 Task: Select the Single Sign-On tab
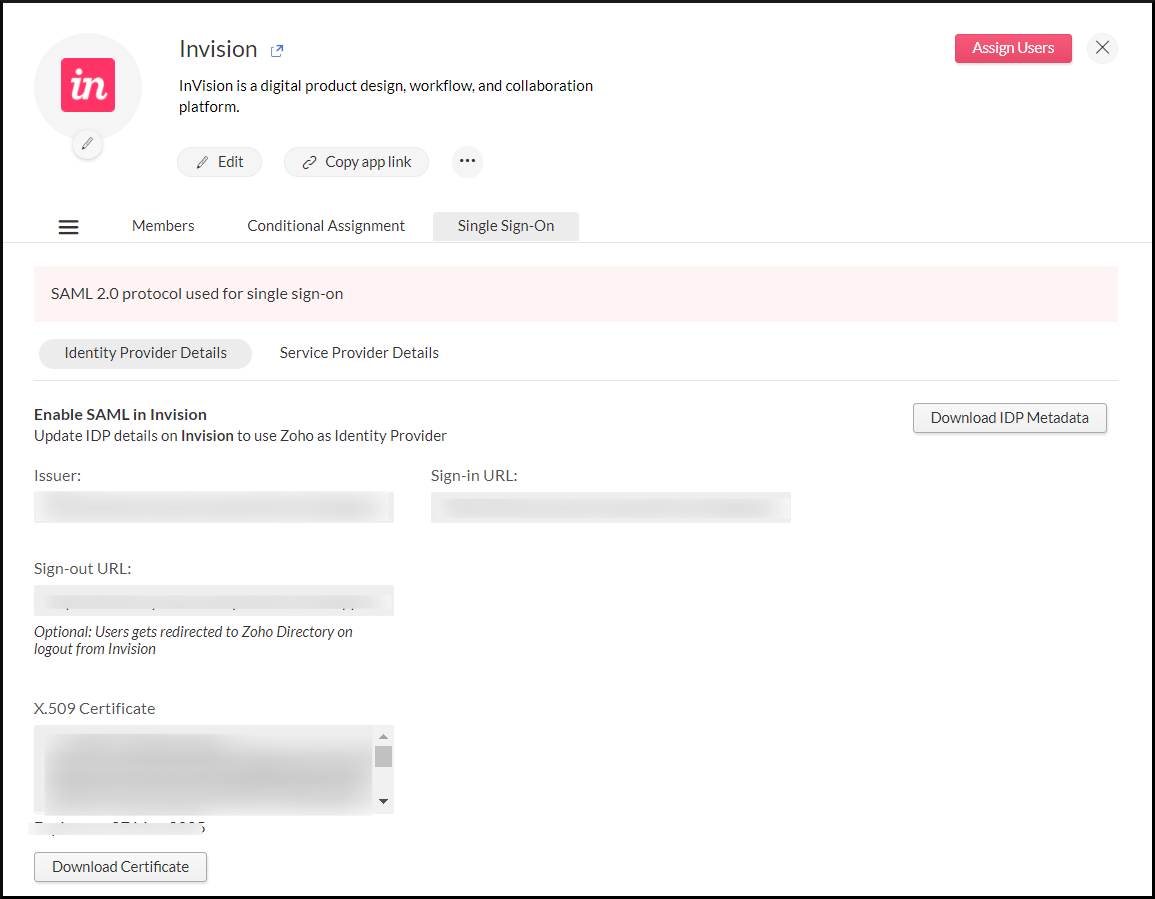506,226
